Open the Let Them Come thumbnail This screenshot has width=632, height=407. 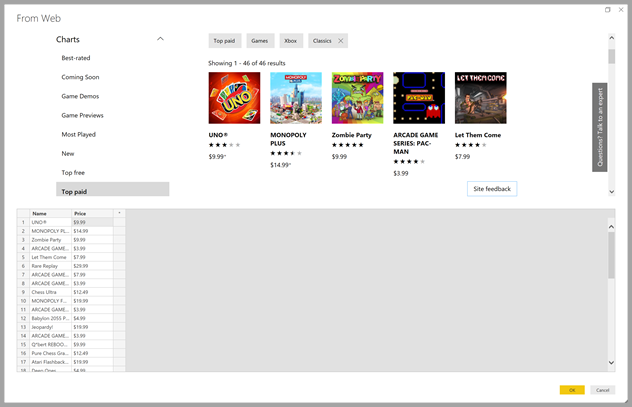[x=481, y=98]
